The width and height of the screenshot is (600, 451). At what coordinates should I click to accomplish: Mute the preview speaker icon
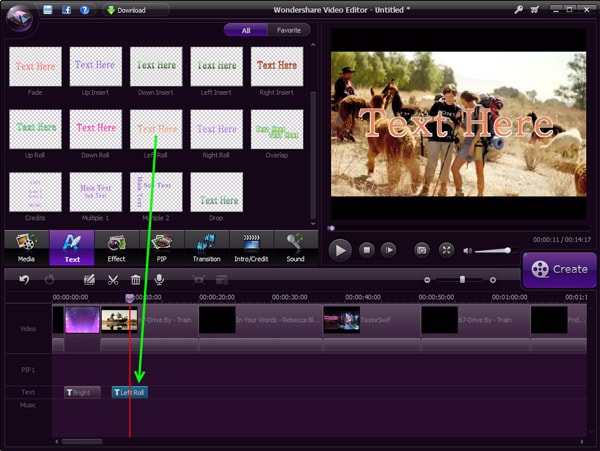[467, 251]
